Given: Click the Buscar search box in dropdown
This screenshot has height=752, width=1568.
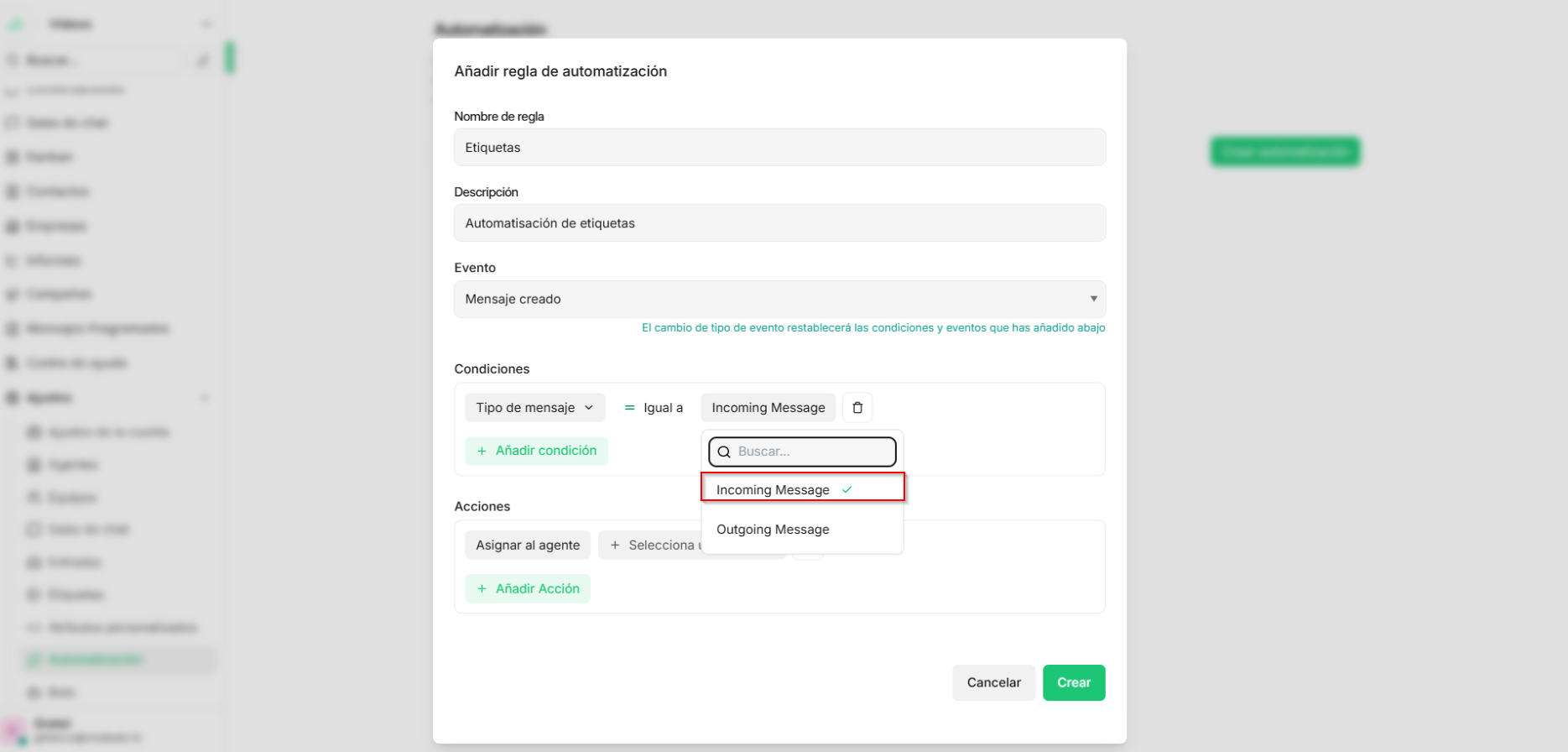Looking at the screenshot, I should click(802, 452).
